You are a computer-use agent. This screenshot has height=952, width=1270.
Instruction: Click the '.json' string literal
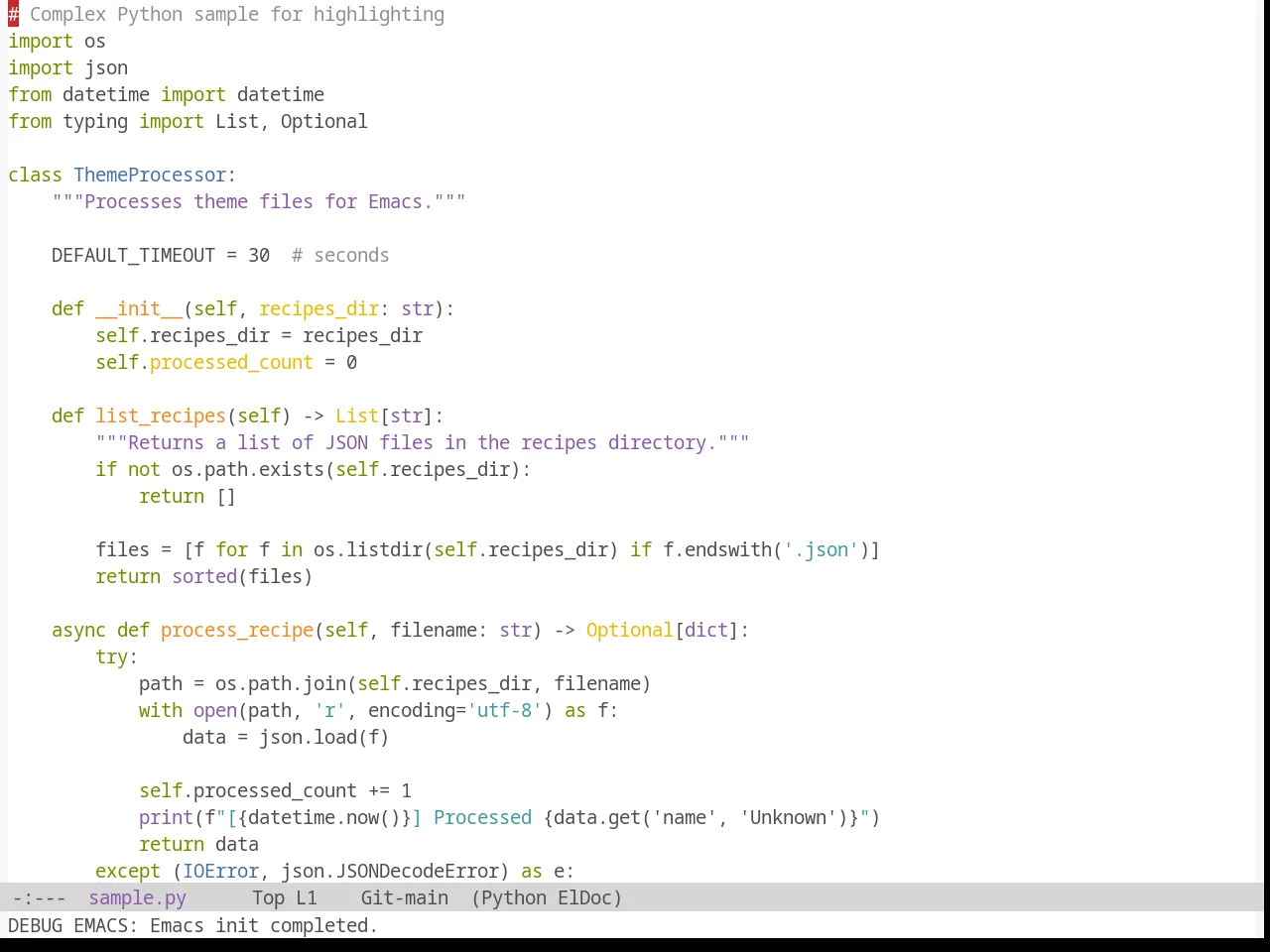[x=821, y=550]
